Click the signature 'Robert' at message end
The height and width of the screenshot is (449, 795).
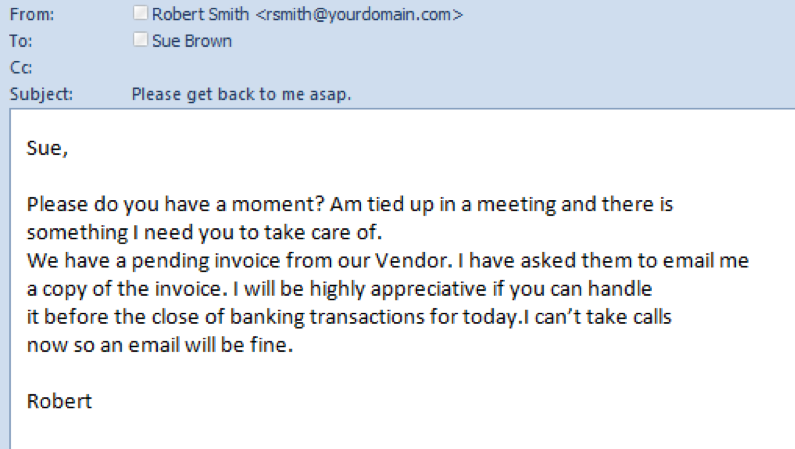59,401
